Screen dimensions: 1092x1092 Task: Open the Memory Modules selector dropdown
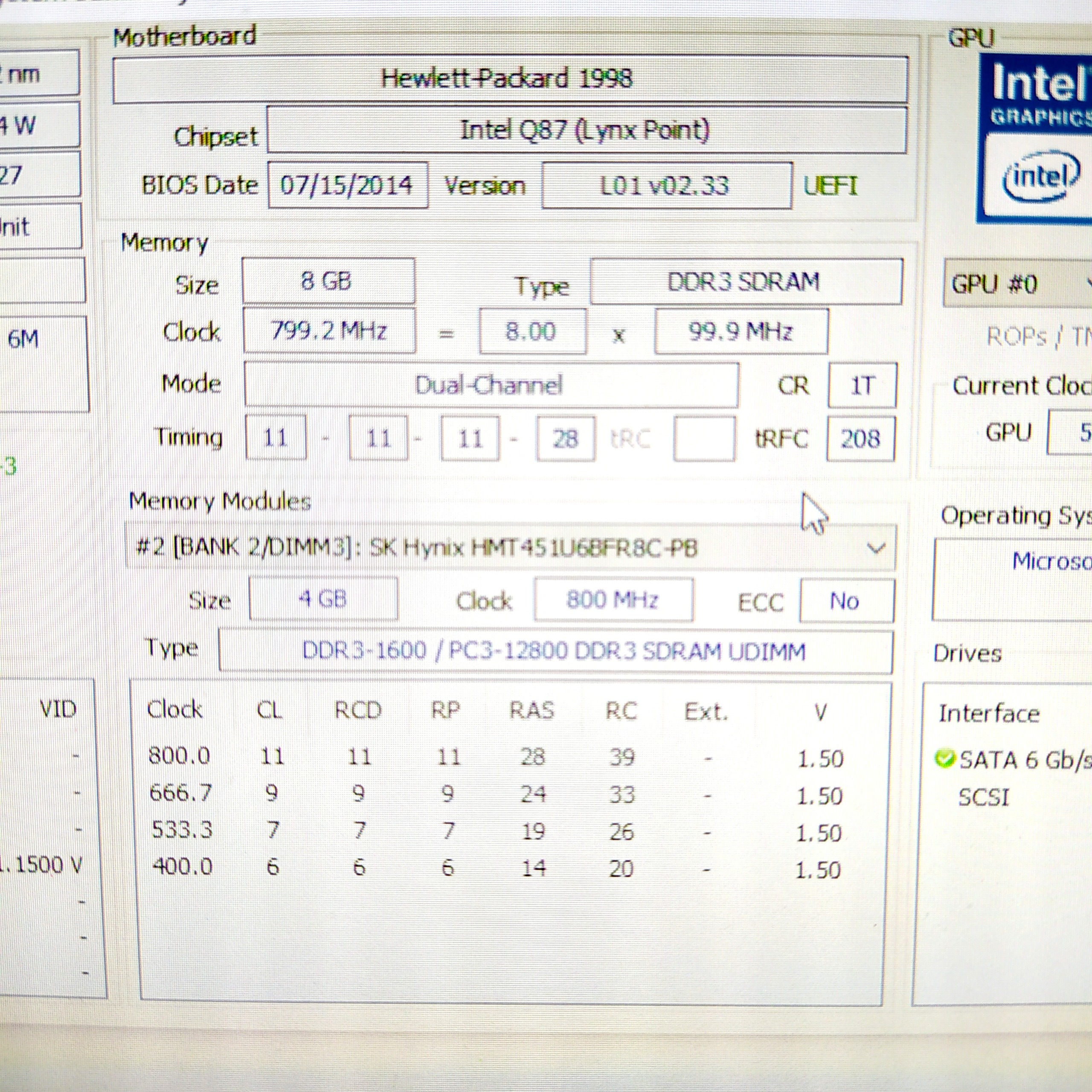pyautogui.click(x=511, y=548)
